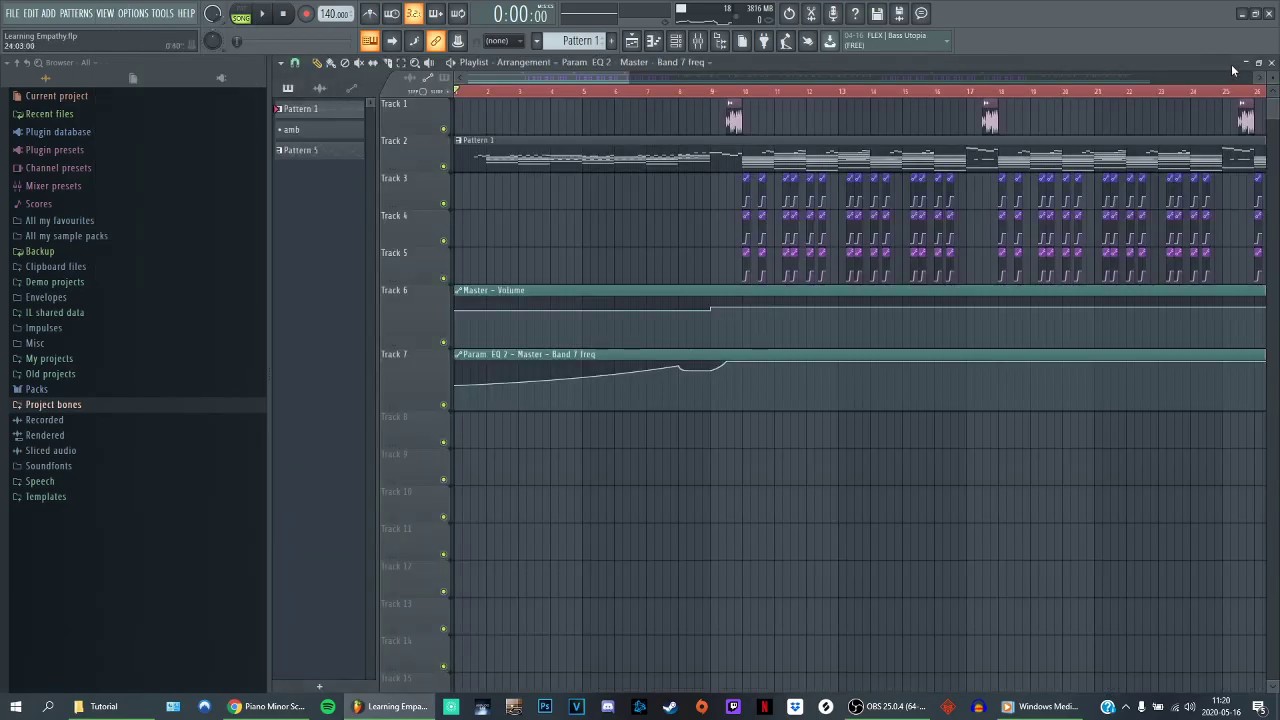1280x720 pixels.
Task: Toggle the playlist snap magnet
Action: click(x=295, y=62)
